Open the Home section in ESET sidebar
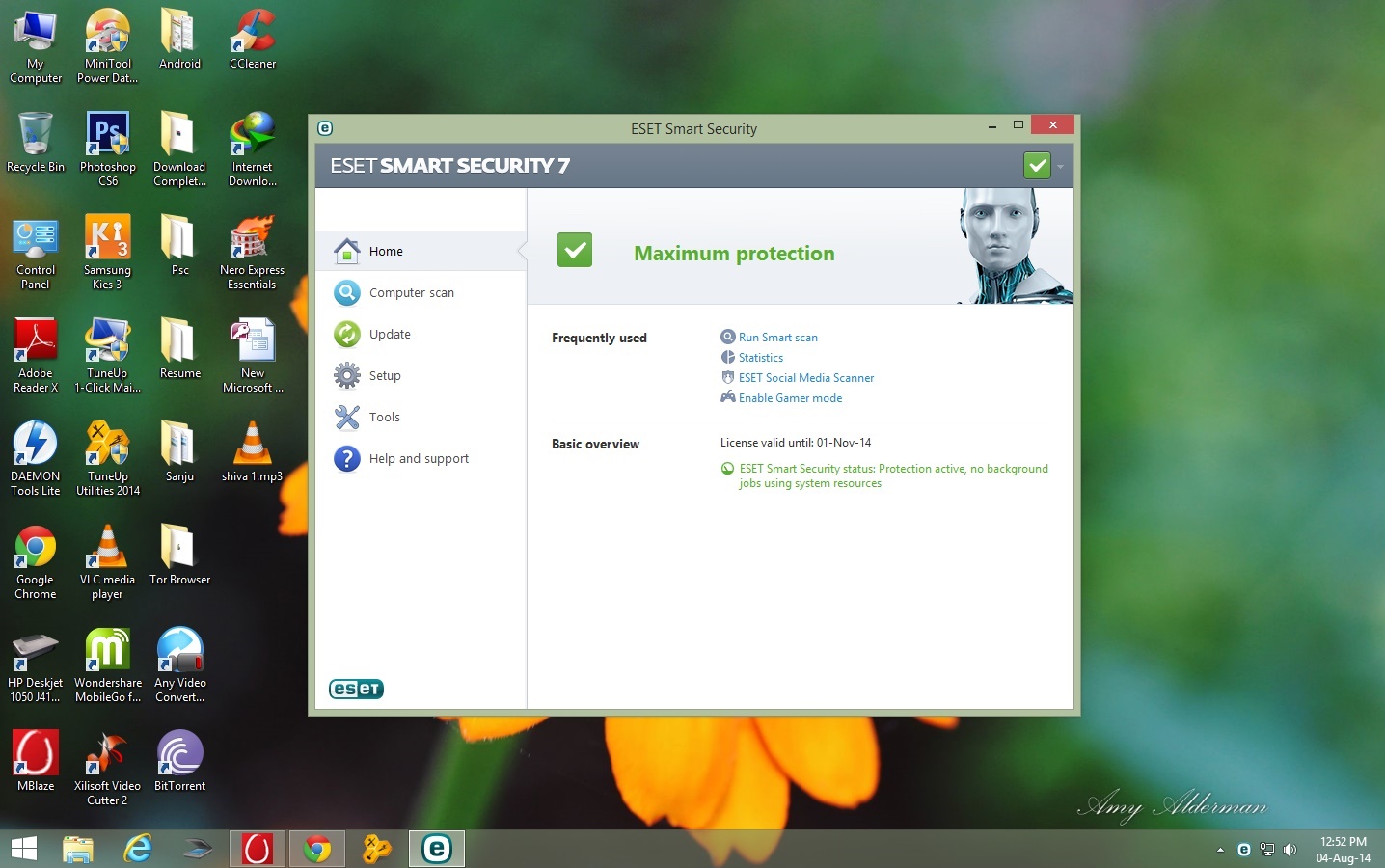The image size is (1385, 868). [421, 251]
